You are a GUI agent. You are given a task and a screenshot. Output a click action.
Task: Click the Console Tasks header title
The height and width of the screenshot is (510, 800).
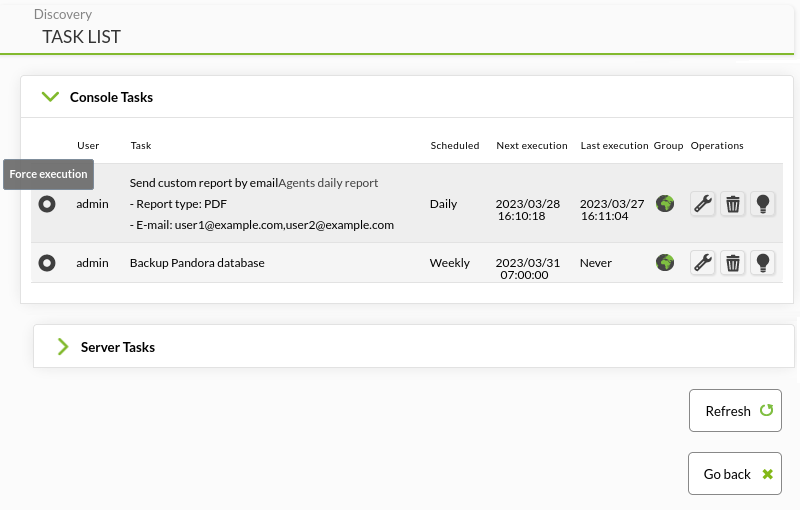(111, 97)
